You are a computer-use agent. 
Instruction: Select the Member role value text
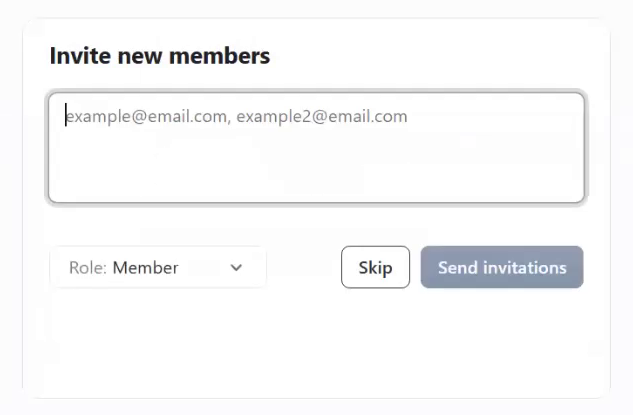tap(145, 268)
